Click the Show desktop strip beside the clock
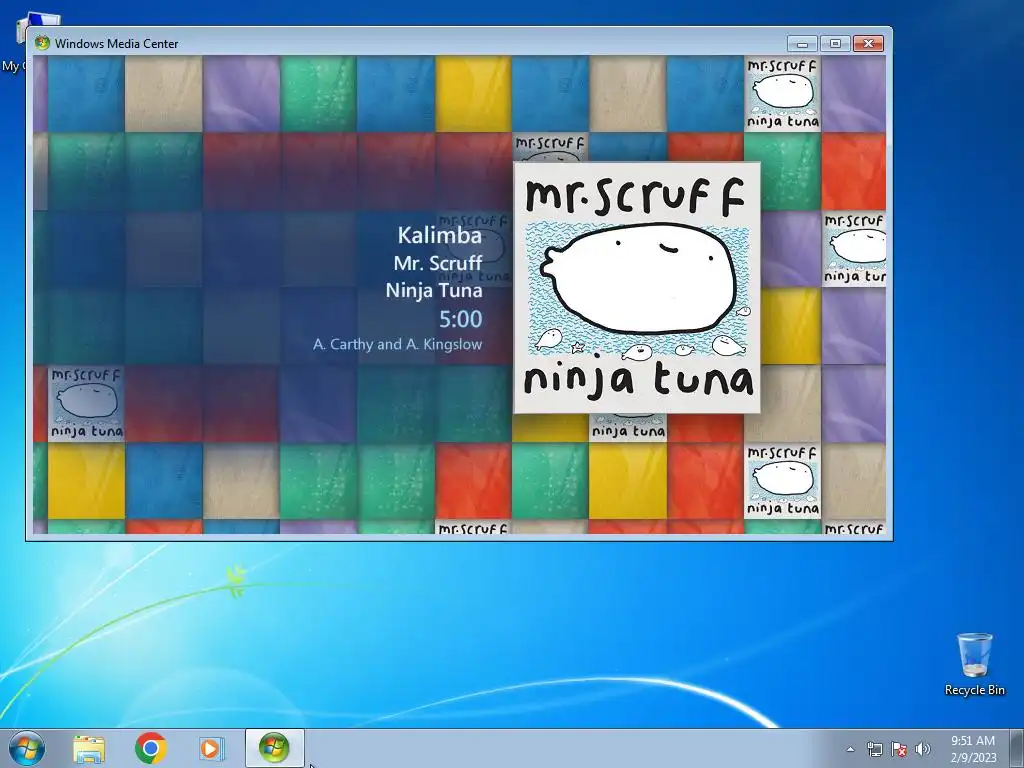The height and width of the screenshot is (768, 1024). (x=1017, y=748)
